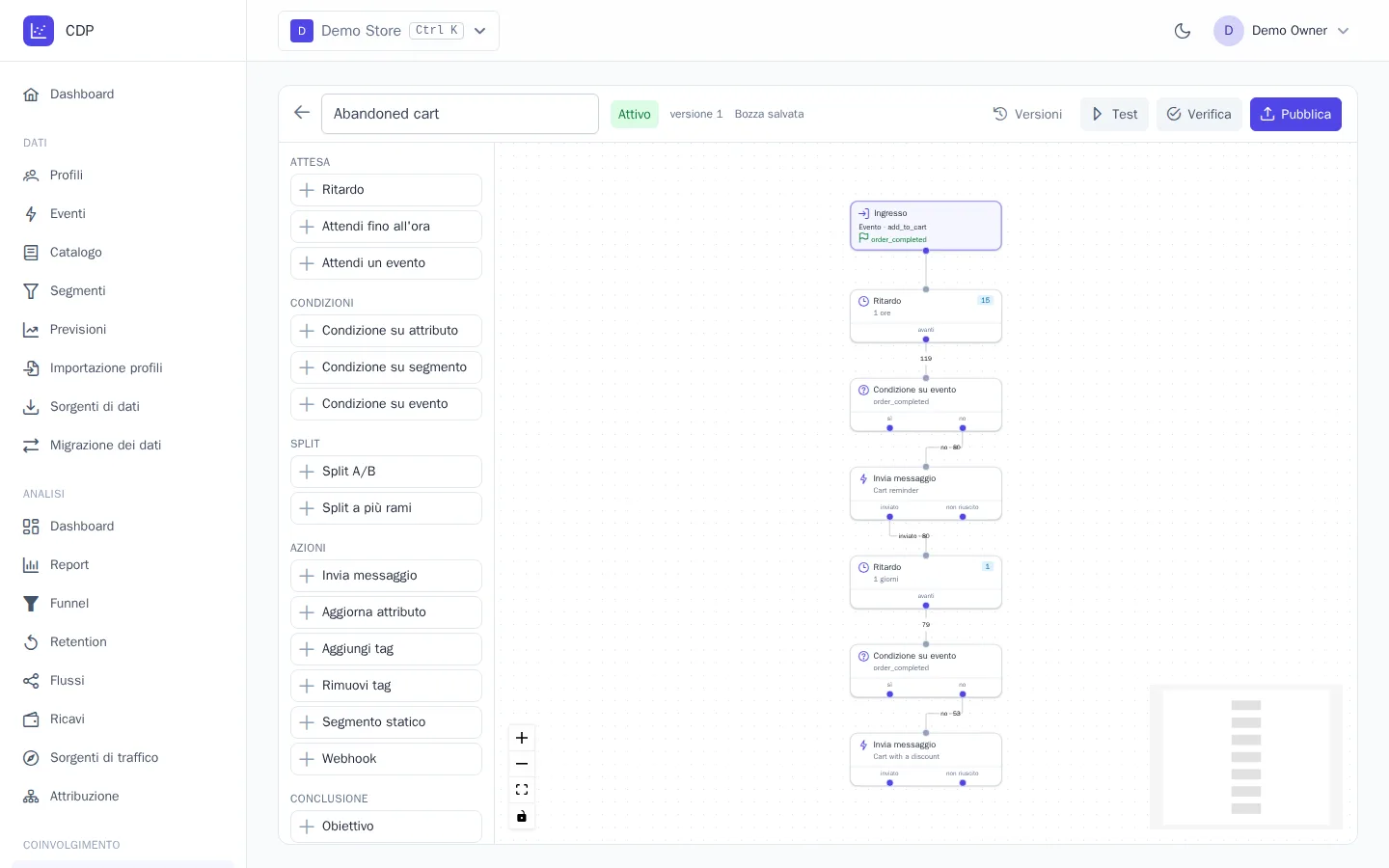1389x868 pixels.
Task: Open Versioni history
Action: tap(1028, 114)
